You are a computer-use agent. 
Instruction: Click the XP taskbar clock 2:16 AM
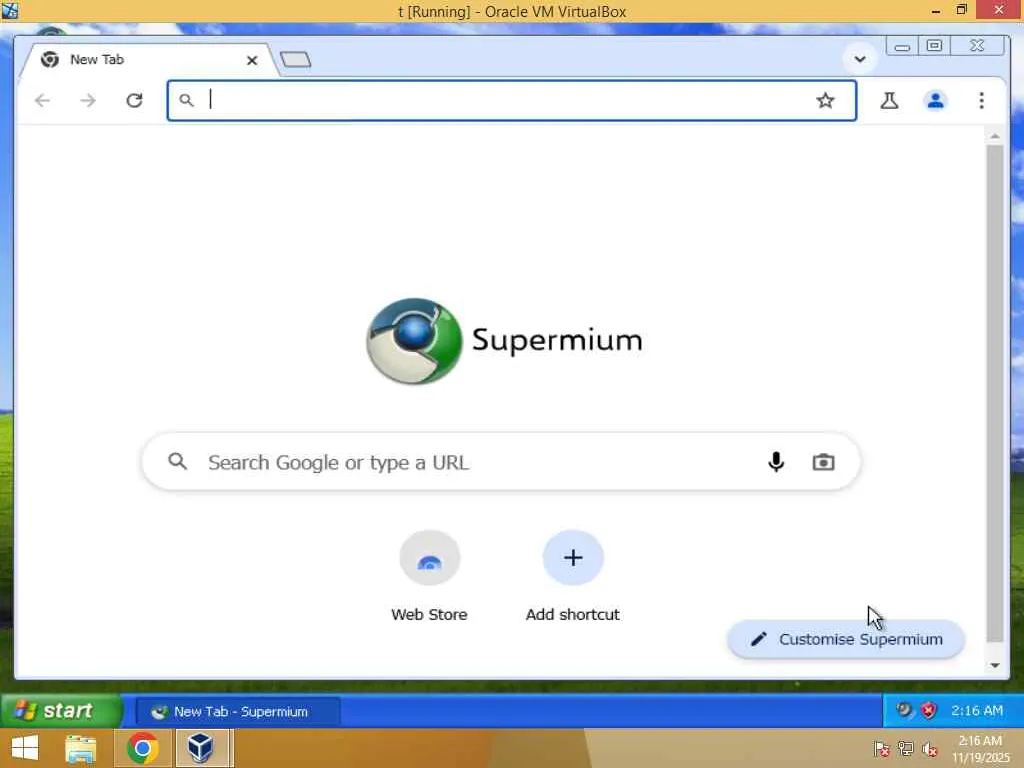coord(977,711)
